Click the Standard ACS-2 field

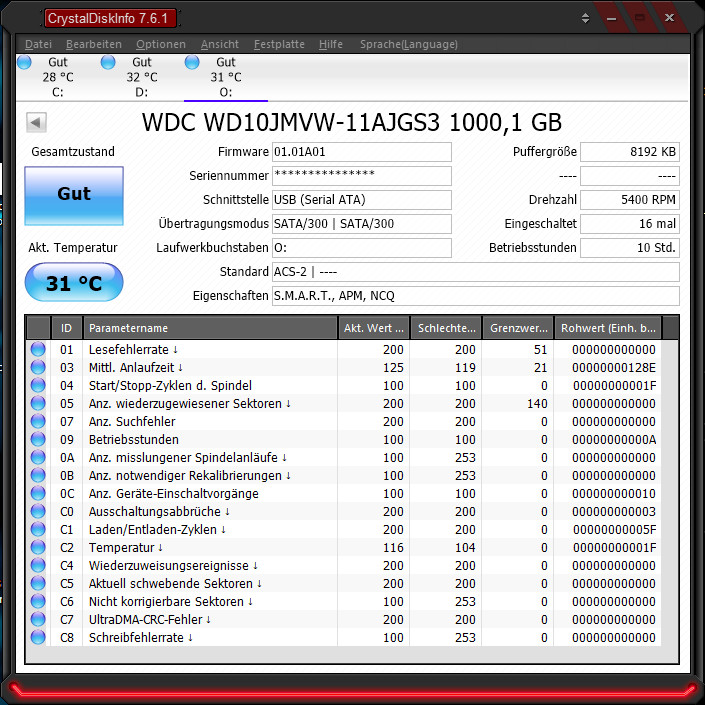tap(476, 272)
